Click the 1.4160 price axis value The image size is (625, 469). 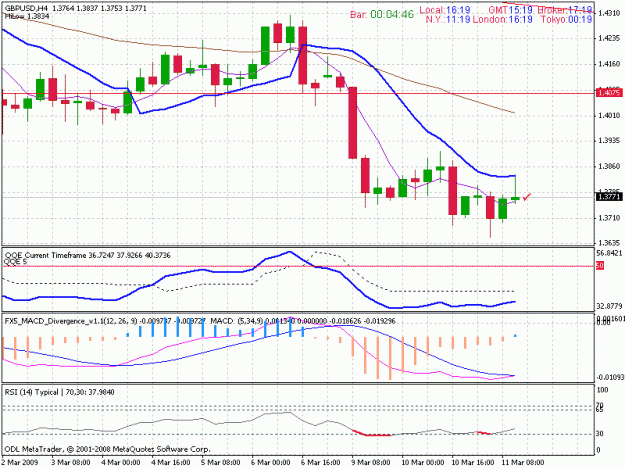[x=609, y=64]
